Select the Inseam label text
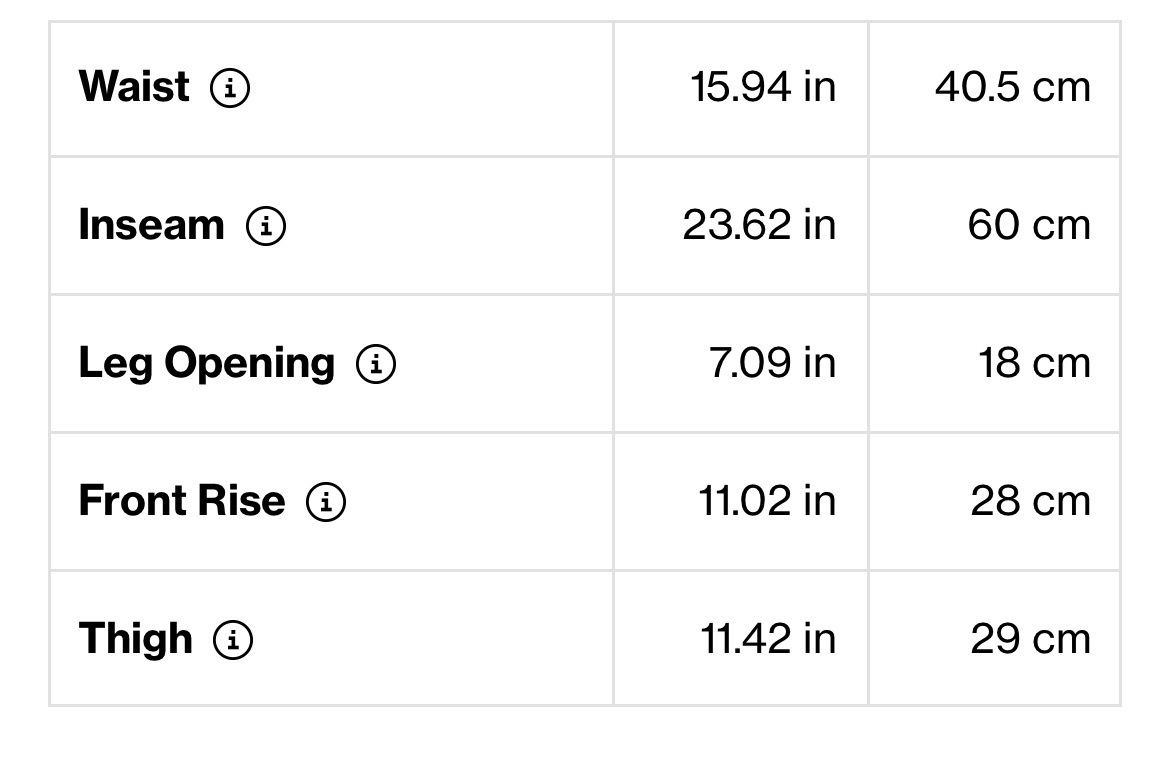The width and height of the screenshot is (1170, 757). pyautogui.click(x=151, y=224)
